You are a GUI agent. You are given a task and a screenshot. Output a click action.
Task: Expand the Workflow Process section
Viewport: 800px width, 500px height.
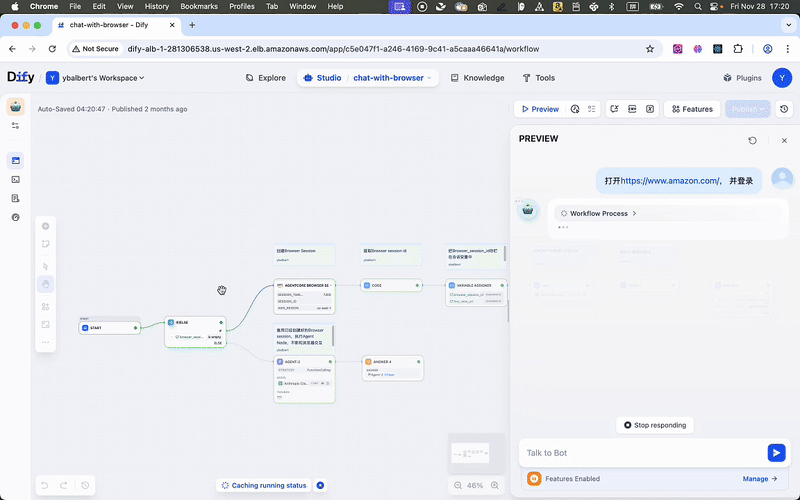coord(598,213)
